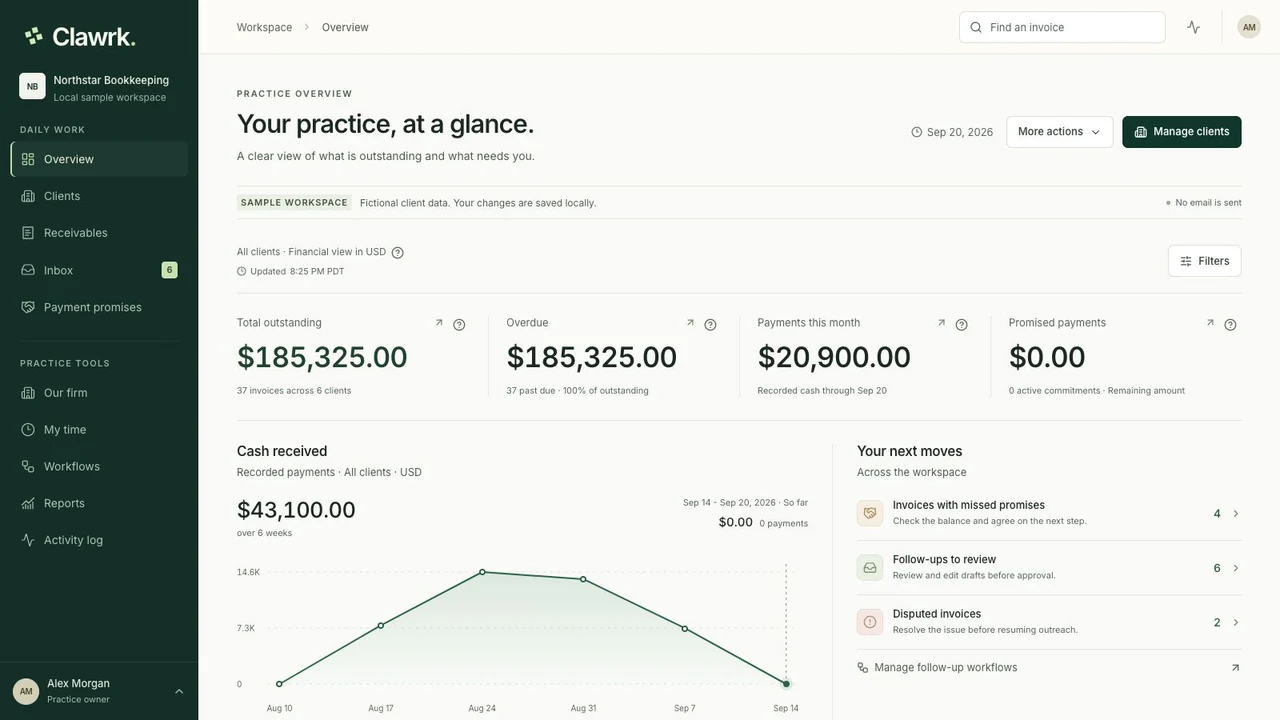Open the AM user avatar in top bar
Image resolution: width=1280 pixels, height=720 pixels.
point(1249,27)
